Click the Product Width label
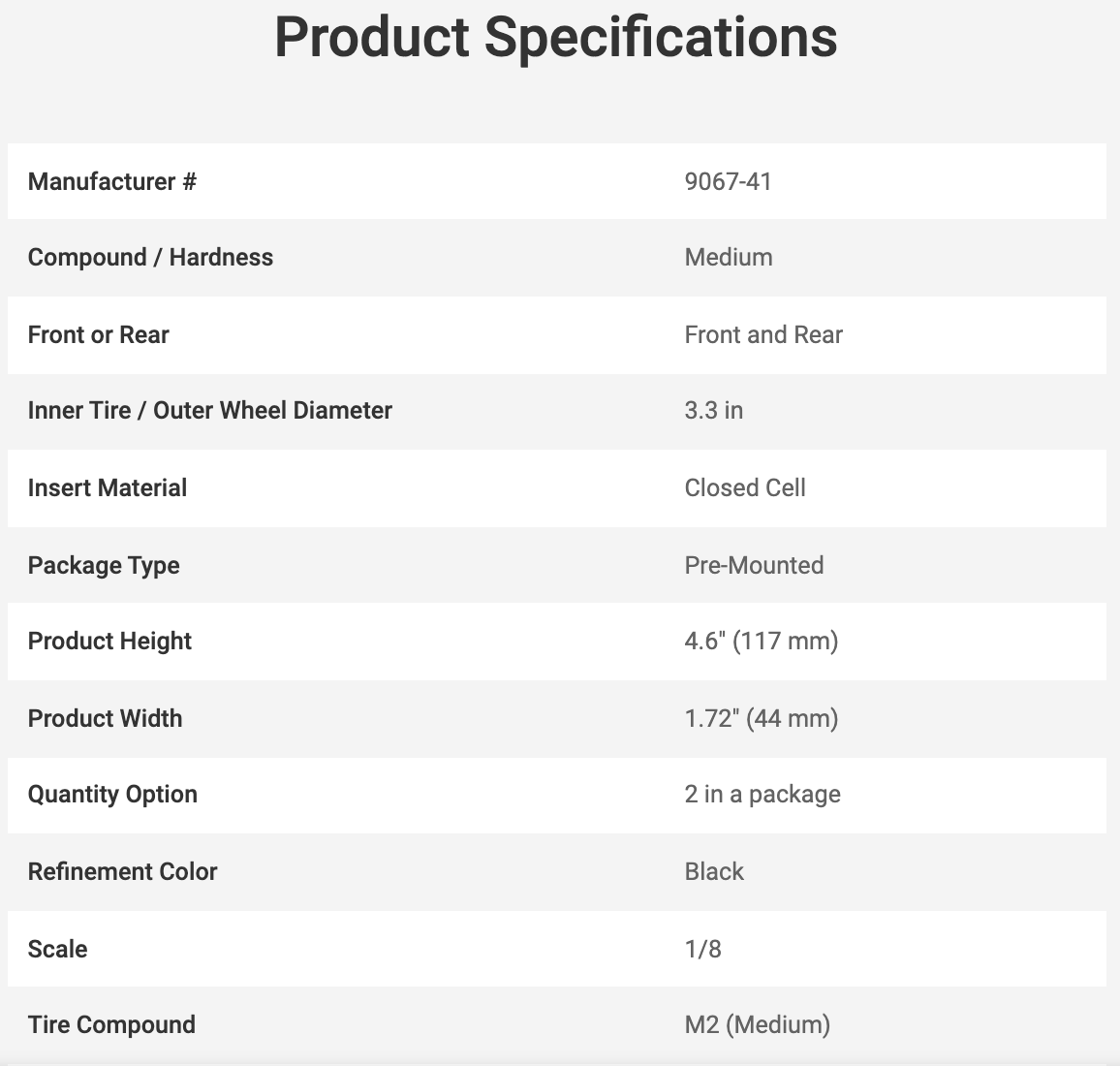The image size is (1120, 1066). pos(105,718)
